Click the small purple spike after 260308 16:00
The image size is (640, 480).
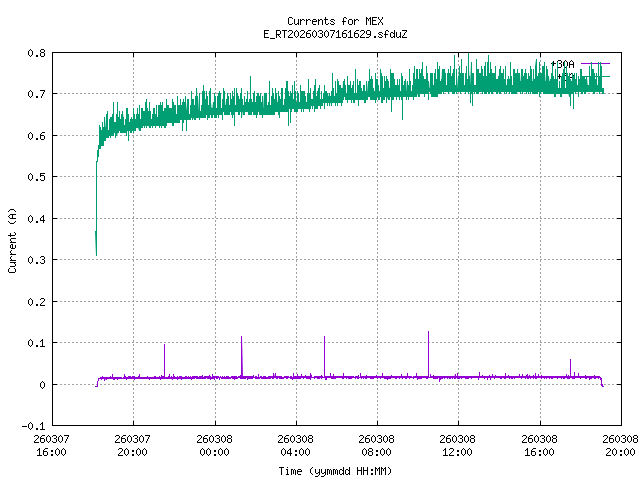[571, 361]
